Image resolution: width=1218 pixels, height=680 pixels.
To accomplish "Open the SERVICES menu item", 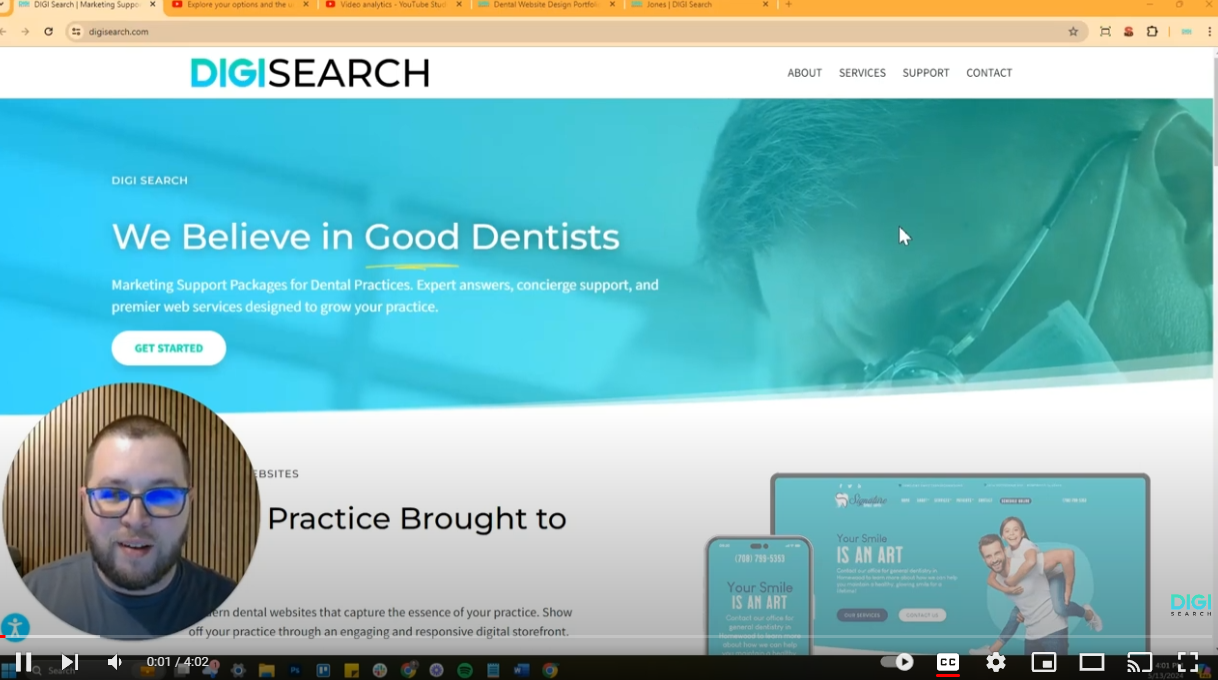I will click(862, 73).
